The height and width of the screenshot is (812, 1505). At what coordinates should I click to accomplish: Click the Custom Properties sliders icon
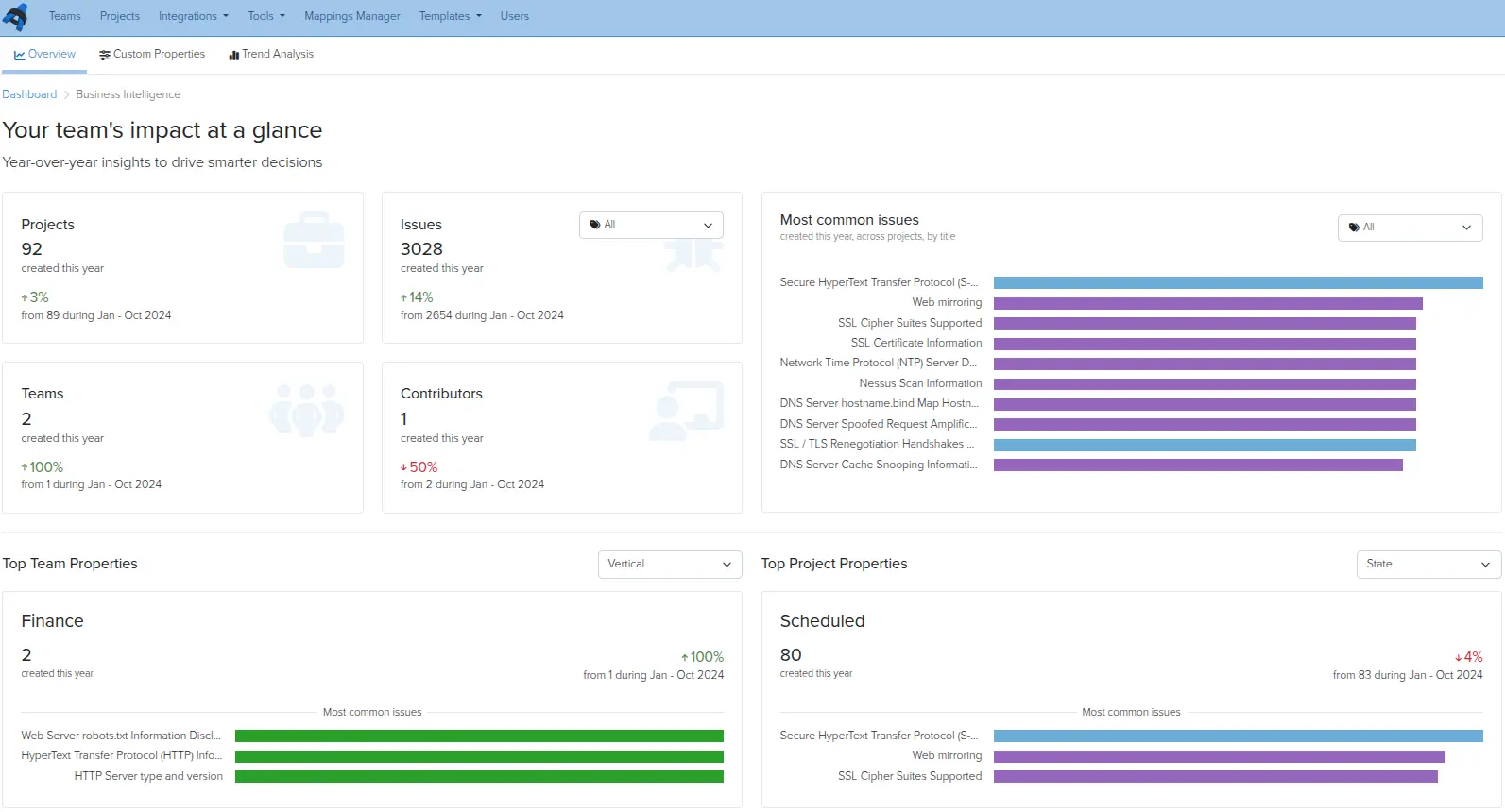[104, 56]
